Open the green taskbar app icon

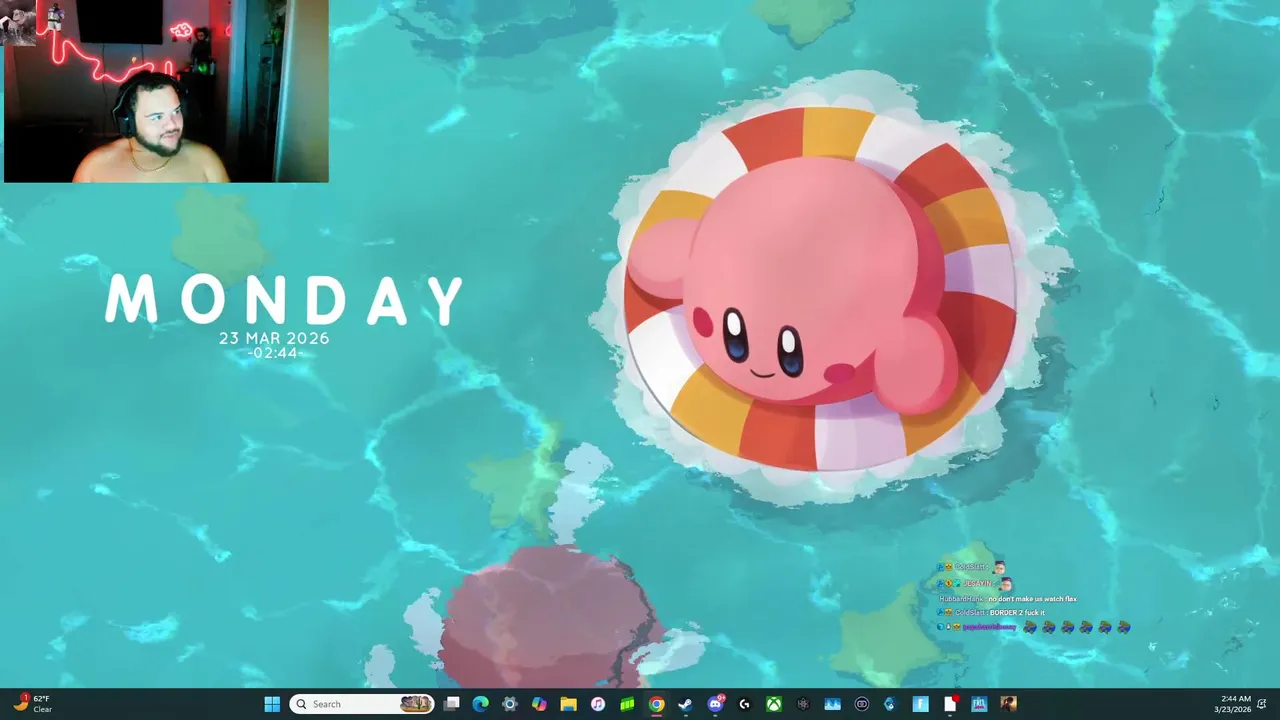(627, 704)
